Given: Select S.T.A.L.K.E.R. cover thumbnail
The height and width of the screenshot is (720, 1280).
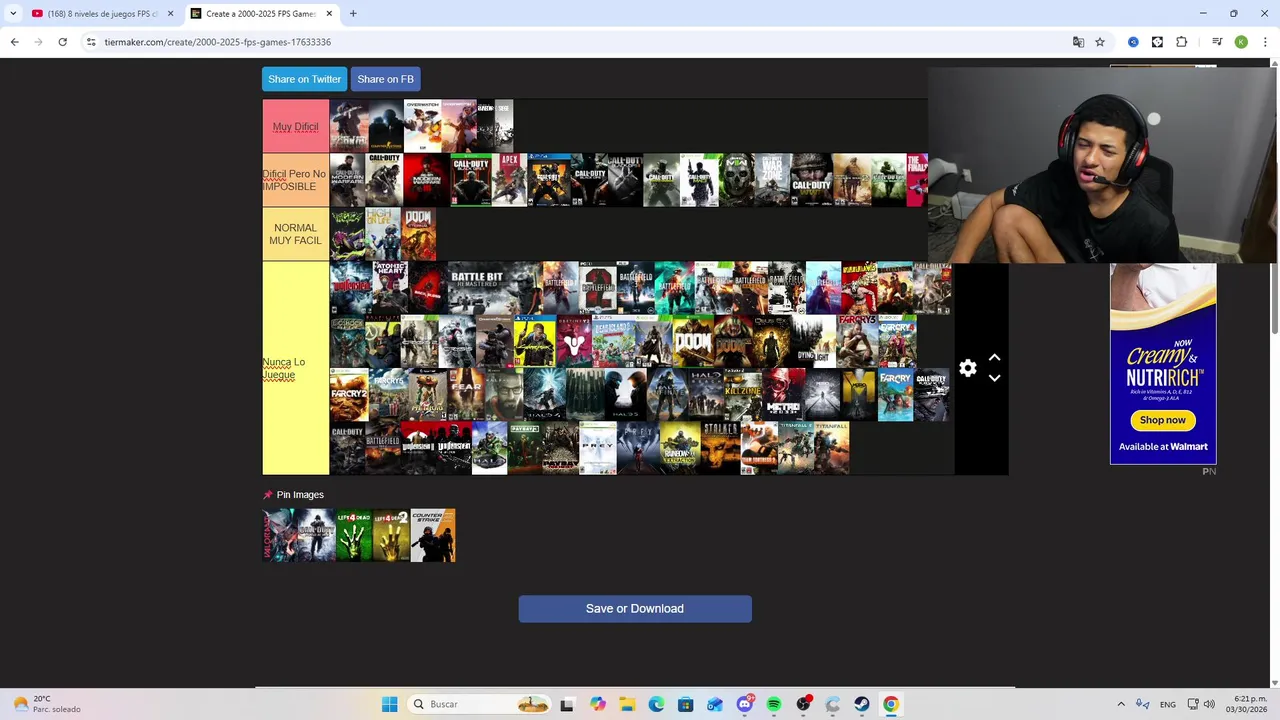Looking at the screenshot, I should pos(720,448).
